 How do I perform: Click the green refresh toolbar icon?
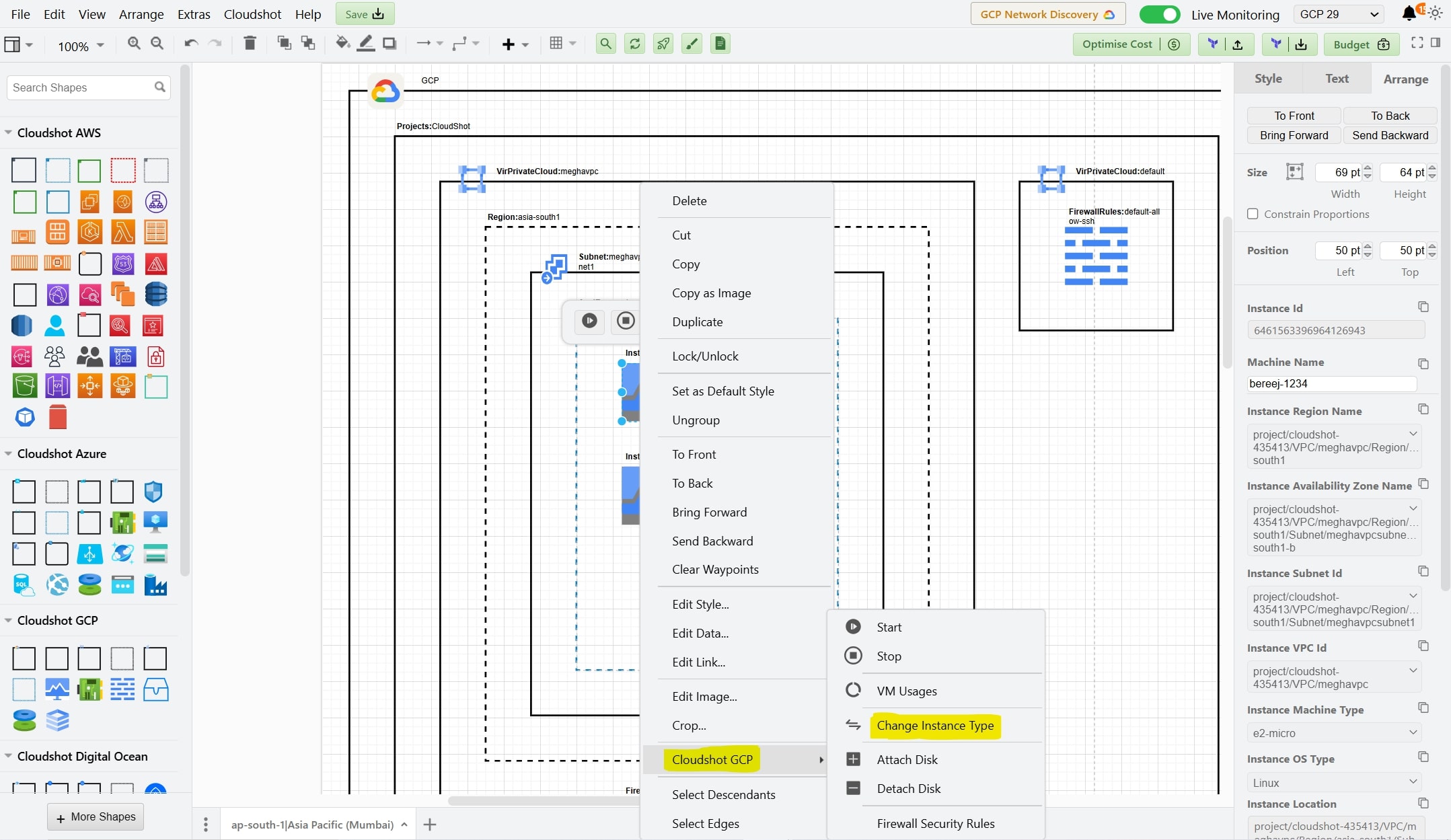click(x=635, y=44)
